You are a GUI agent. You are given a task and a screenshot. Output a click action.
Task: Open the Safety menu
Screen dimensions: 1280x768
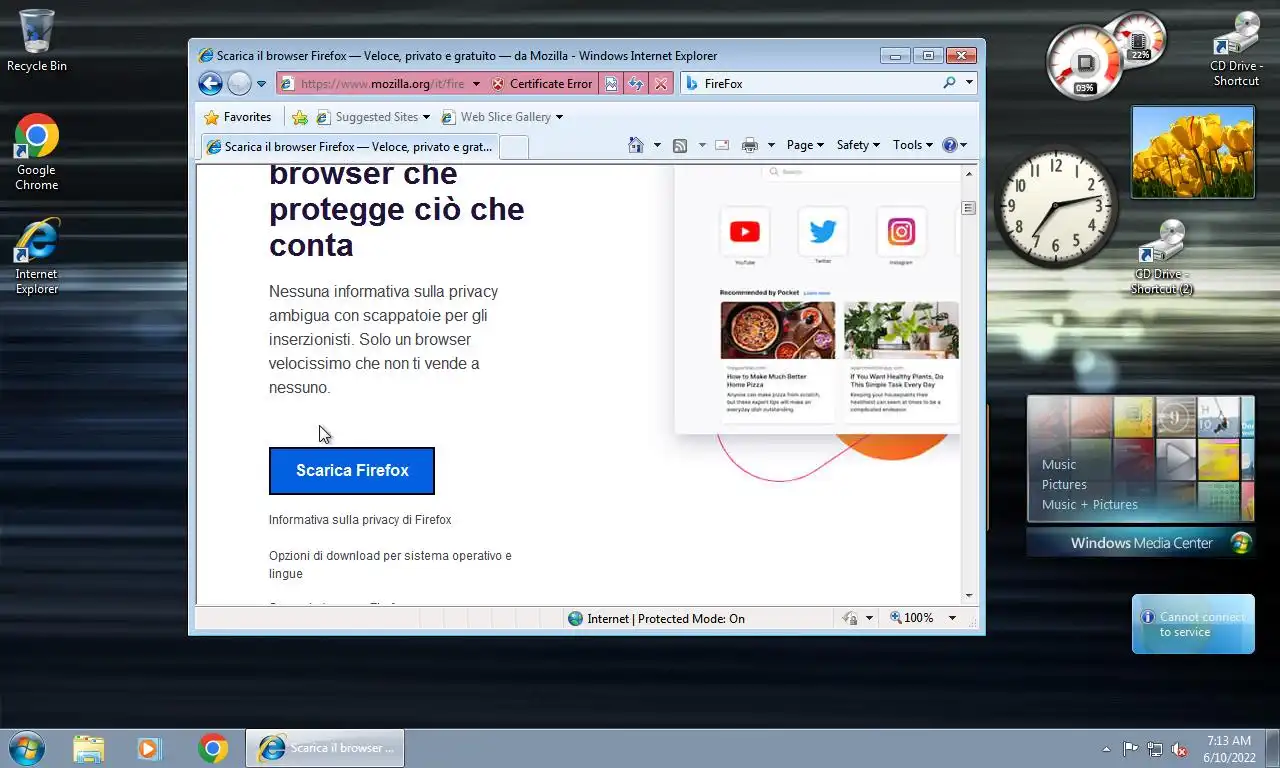(858, 145)
